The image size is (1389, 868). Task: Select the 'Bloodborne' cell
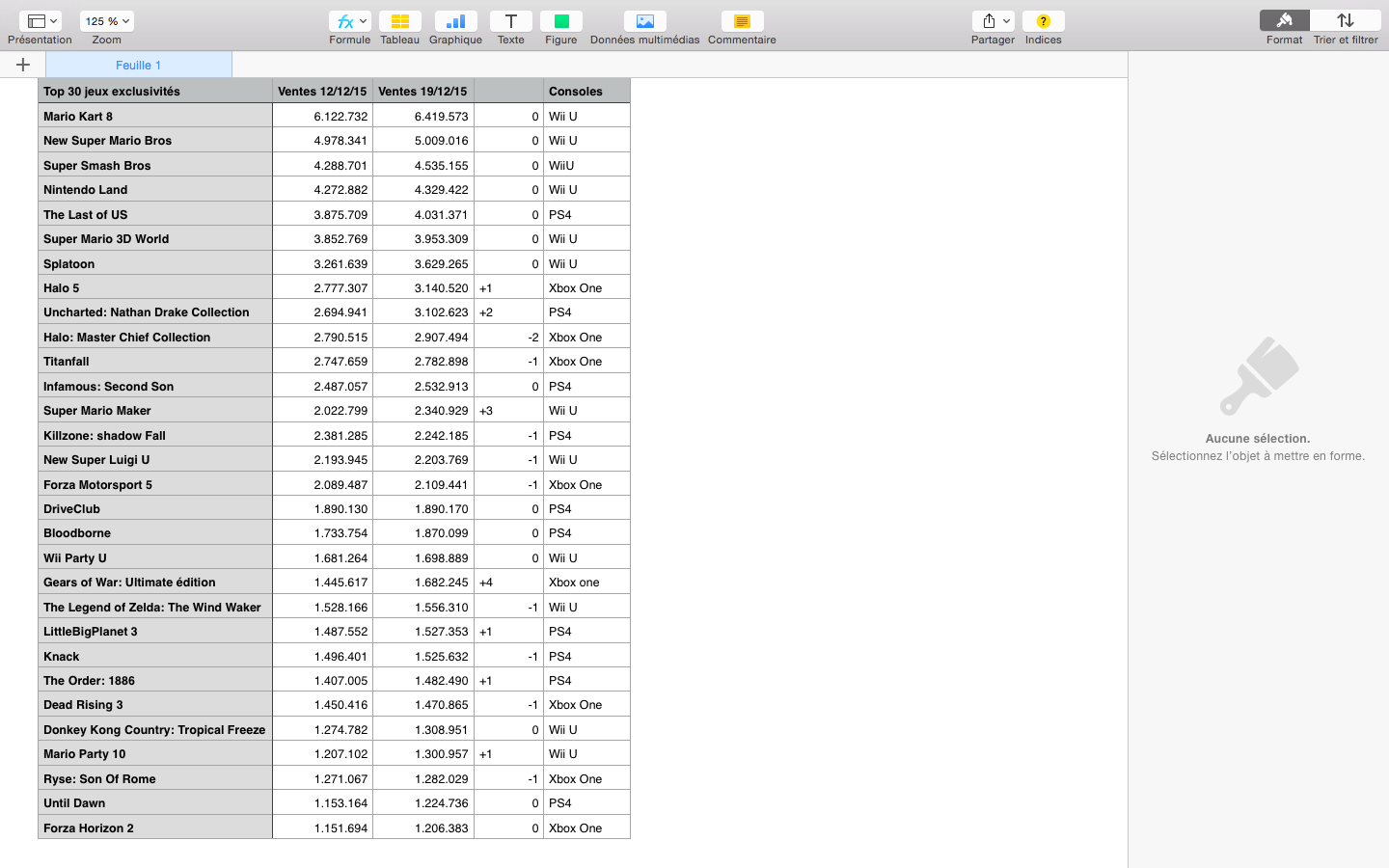155,533
